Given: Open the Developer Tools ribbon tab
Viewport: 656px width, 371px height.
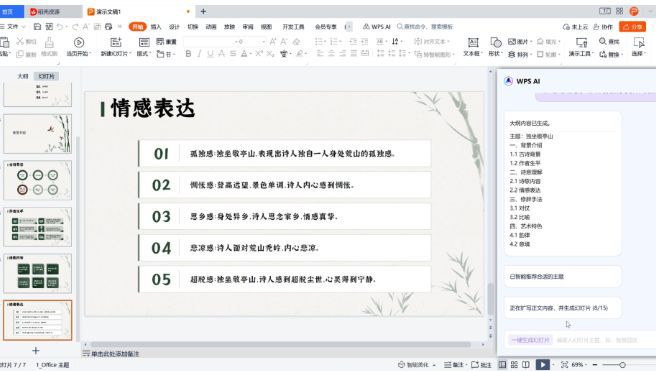Looking at the screenshot, I should tap(293, 27).
